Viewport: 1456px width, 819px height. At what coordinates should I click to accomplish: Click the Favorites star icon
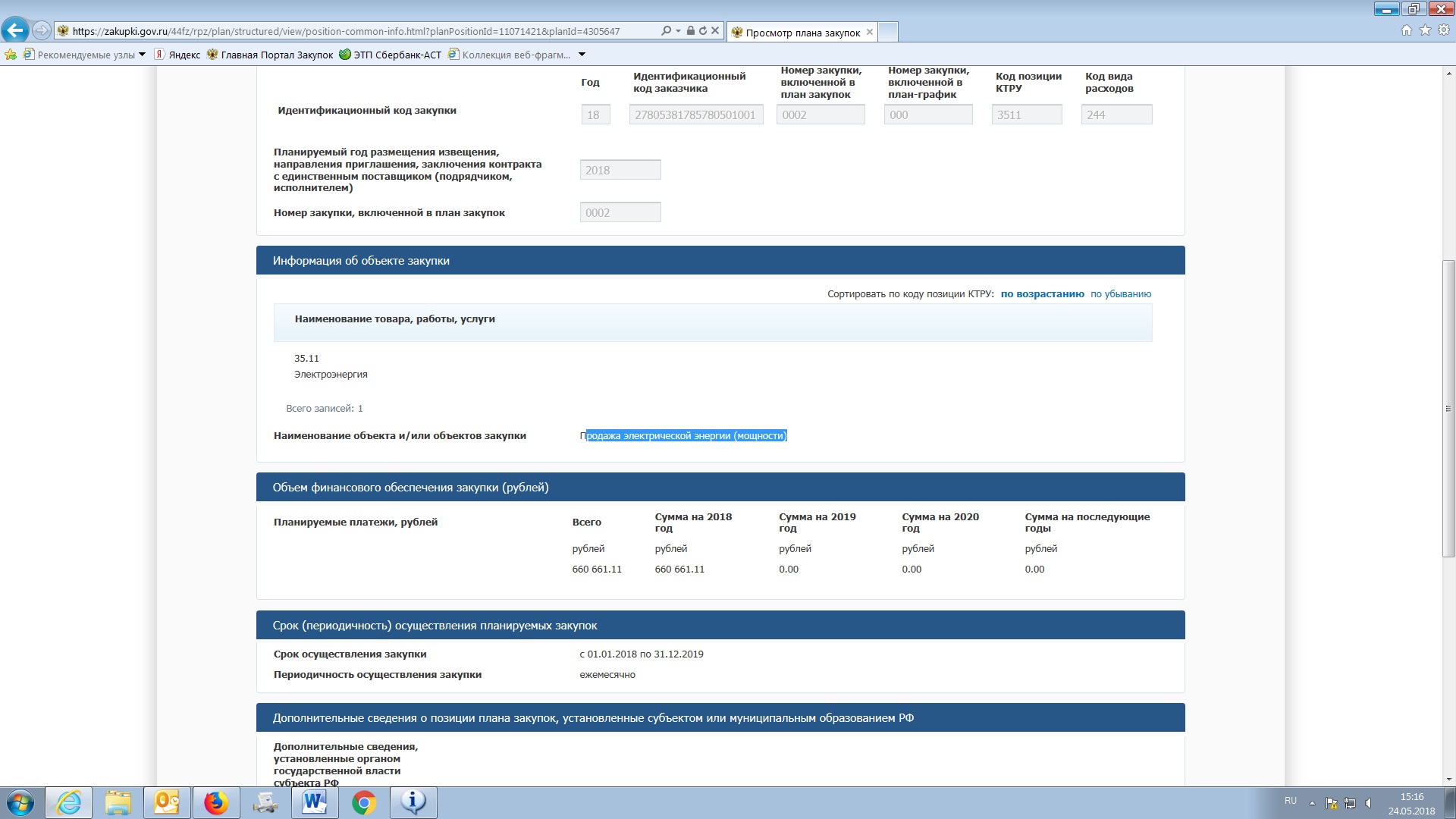point(1425,30)
